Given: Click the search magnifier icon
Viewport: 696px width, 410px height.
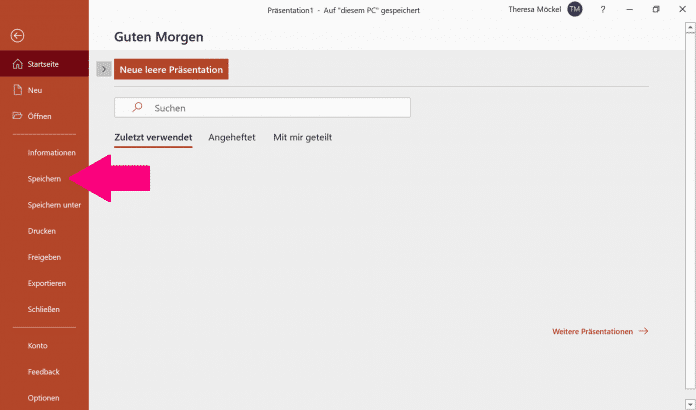Looking at the screenshot, I should point(137,108).
